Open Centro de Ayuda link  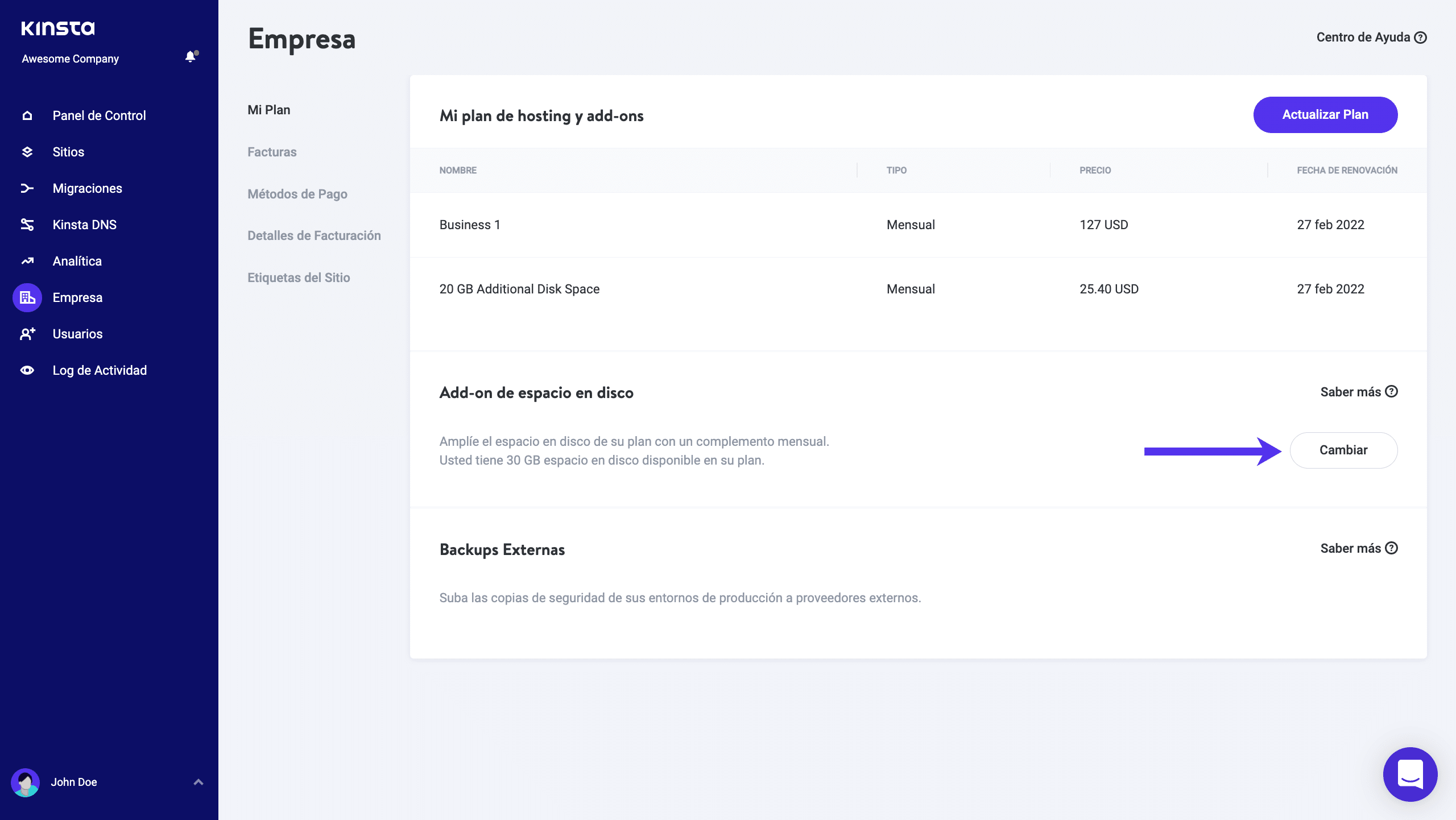point(1371,38)
